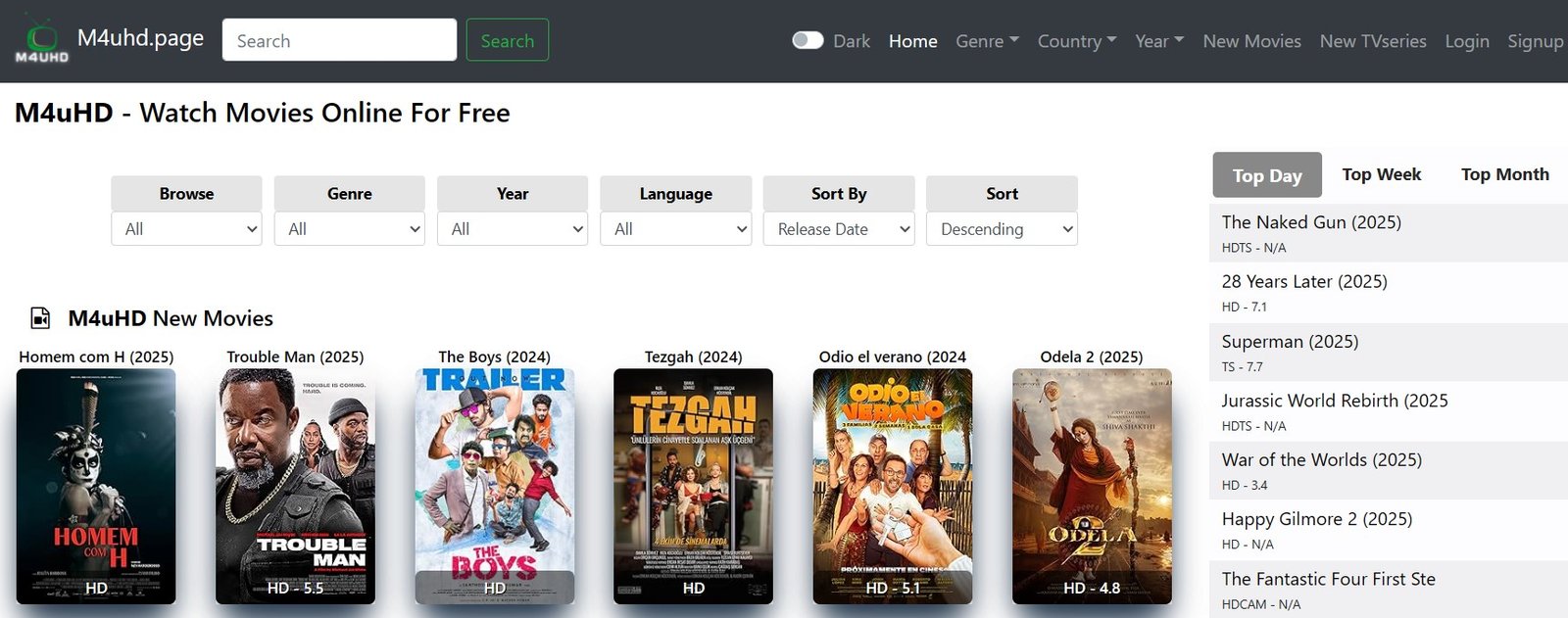Open The Fantastic Four First Steps entry
Image resolution: width=1568 pixels, height=618 pixels.
(x=1329, y=579)
